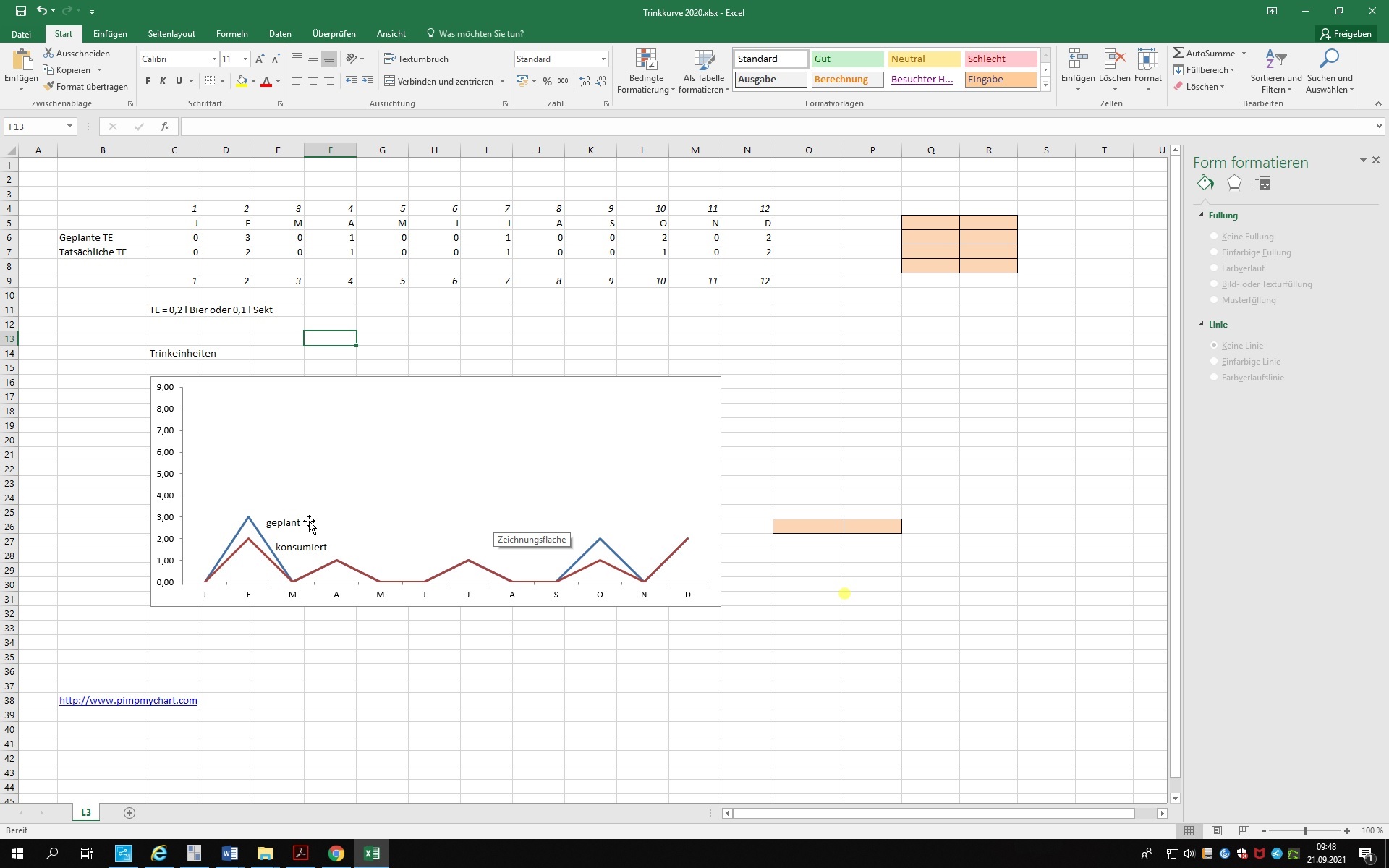Select the Farbverlauf fill radio button
Screen dimensions: 1389x868
(x=1214, y=268)
